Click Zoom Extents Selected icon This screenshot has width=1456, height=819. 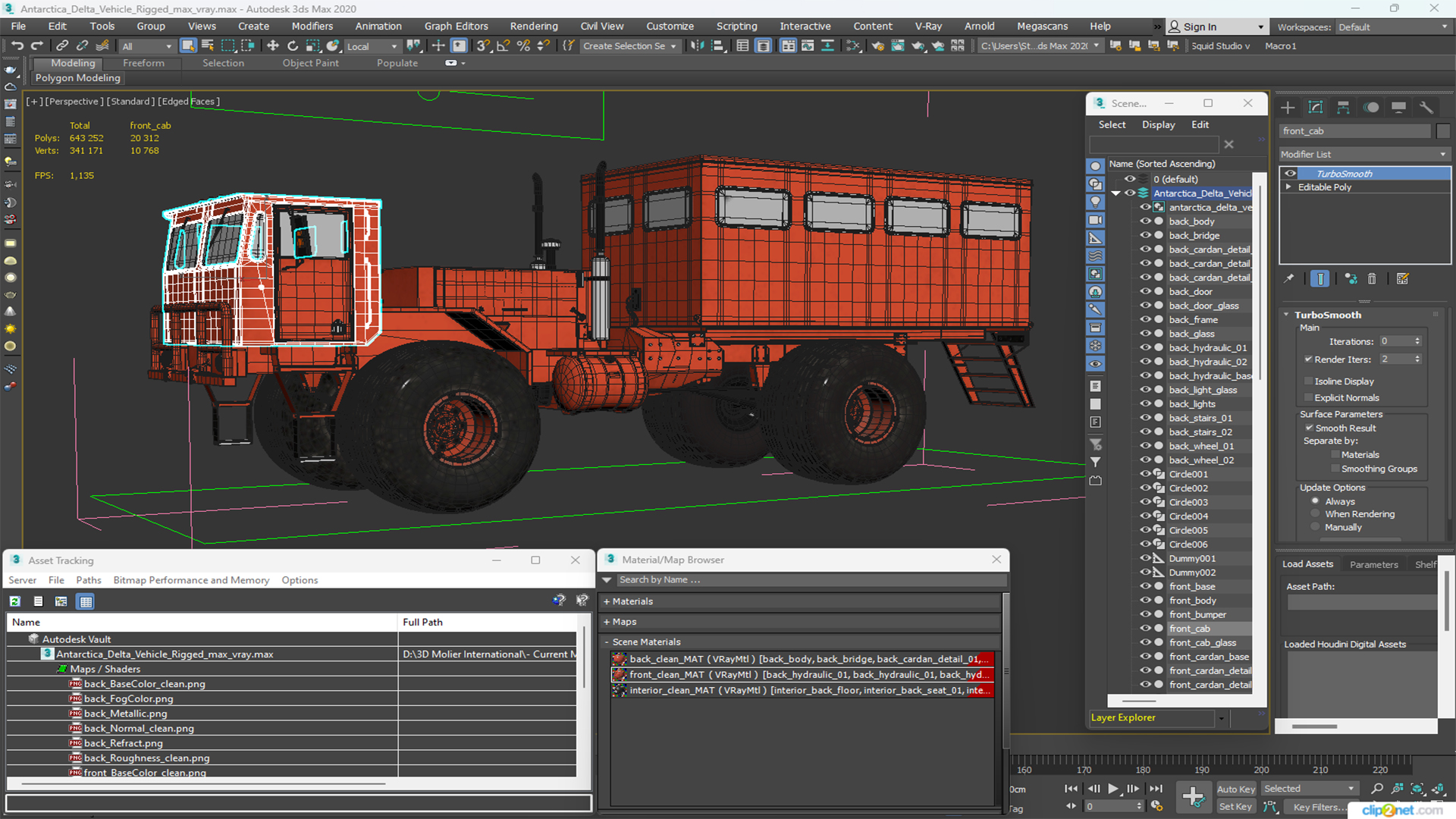tap(1417, 789)
